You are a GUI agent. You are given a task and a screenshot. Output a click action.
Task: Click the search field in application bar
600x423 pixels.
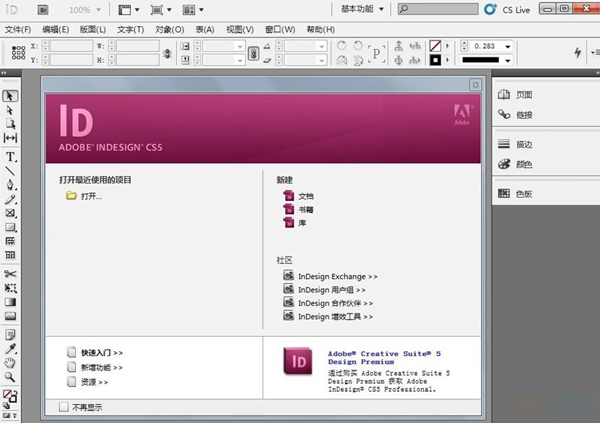click(438, 9)
